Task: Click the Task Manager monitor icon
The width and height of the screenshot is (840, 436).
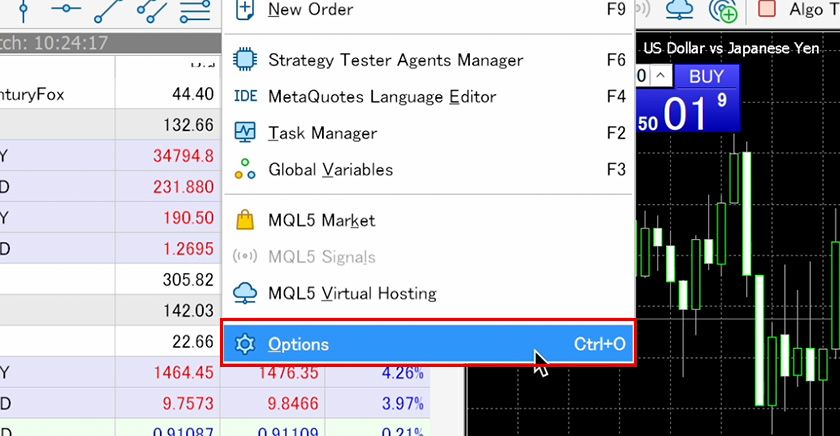Action: click(x=244, y=133)
